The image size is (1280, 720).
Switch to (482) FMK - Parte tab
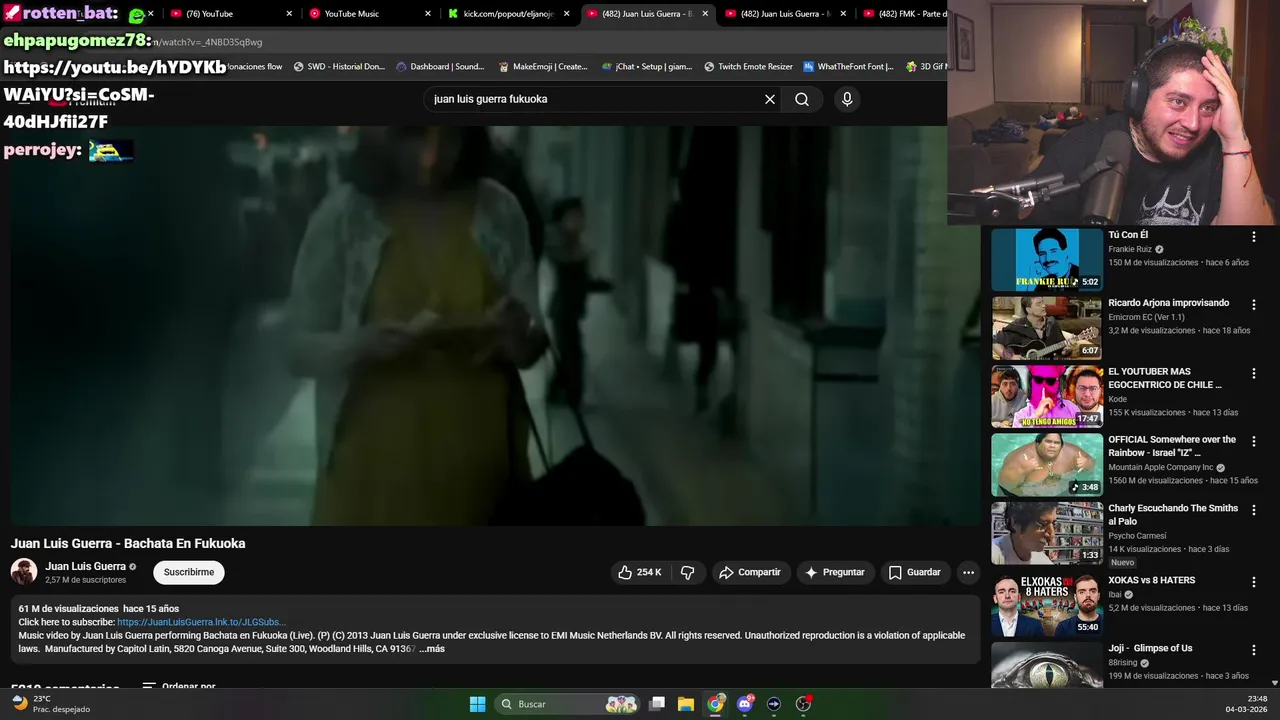tap(905, 14)
